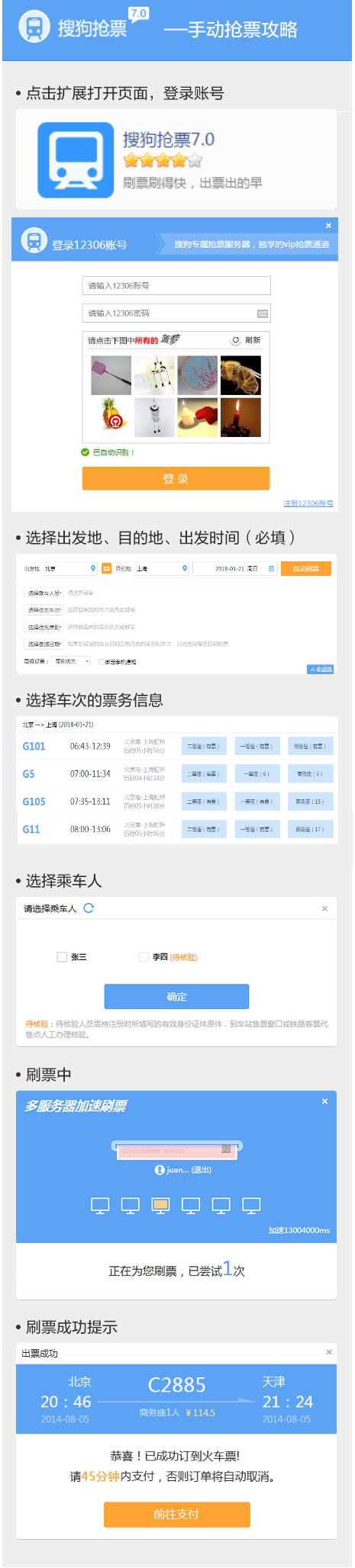Click the user avatar icon beside juan...
The height and width of the screenshot is (1568, 355).
pyautogui.click(x=160, y=1169)
